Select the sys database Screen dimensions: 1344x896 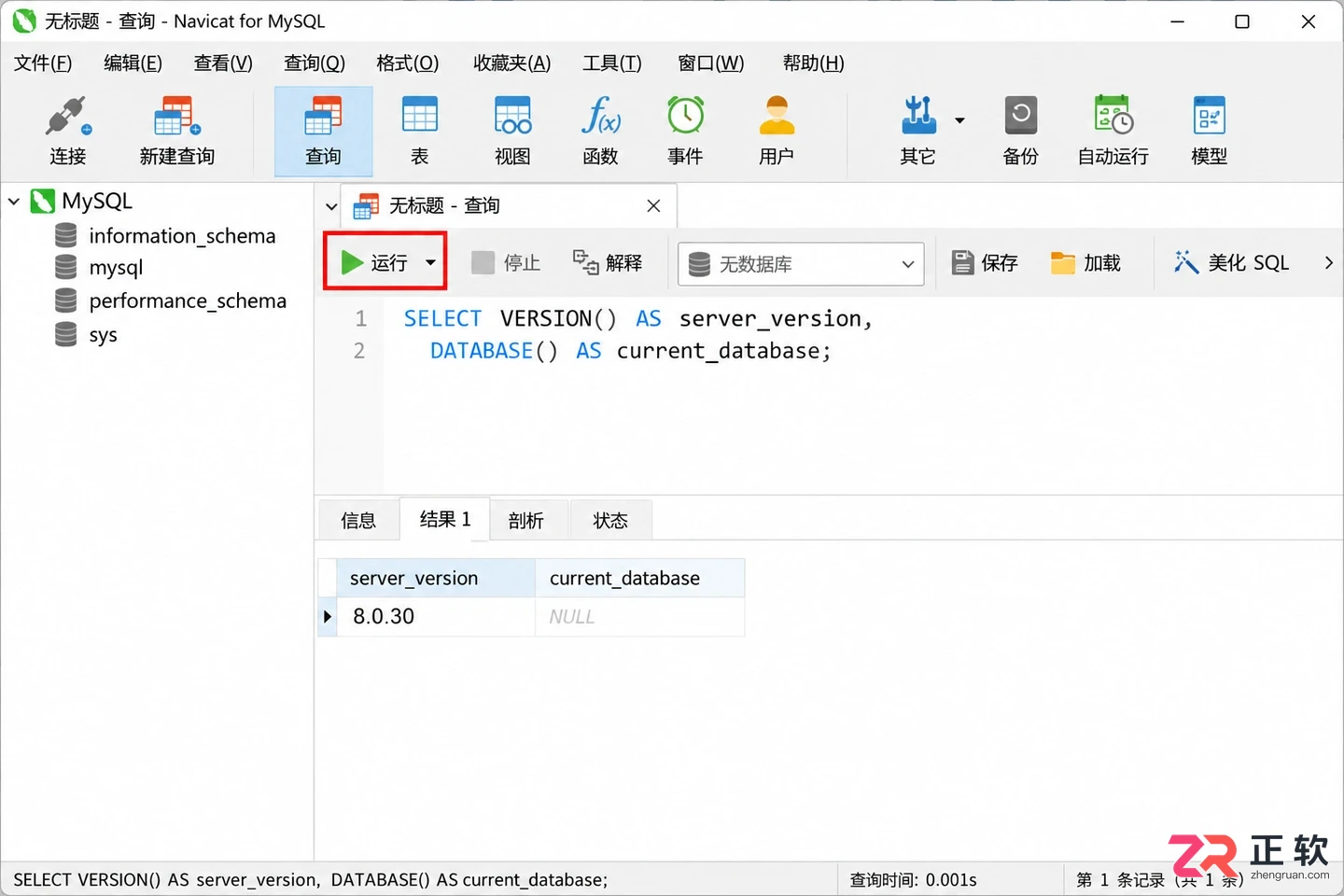tap(86, 334)
